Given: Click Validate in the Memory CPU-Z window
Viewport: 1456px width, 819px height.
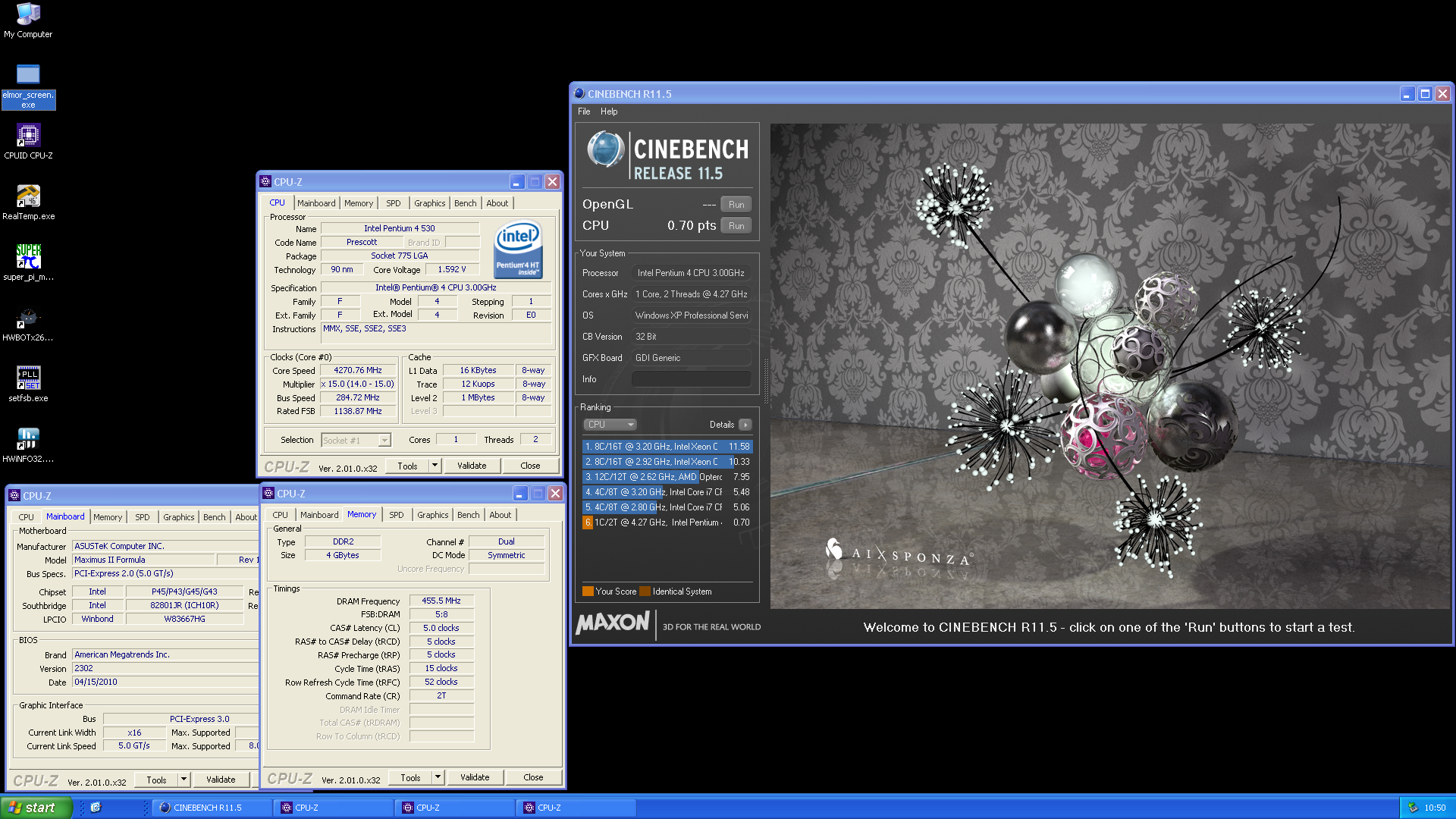Looking at the screenshot, I should 475,777.
